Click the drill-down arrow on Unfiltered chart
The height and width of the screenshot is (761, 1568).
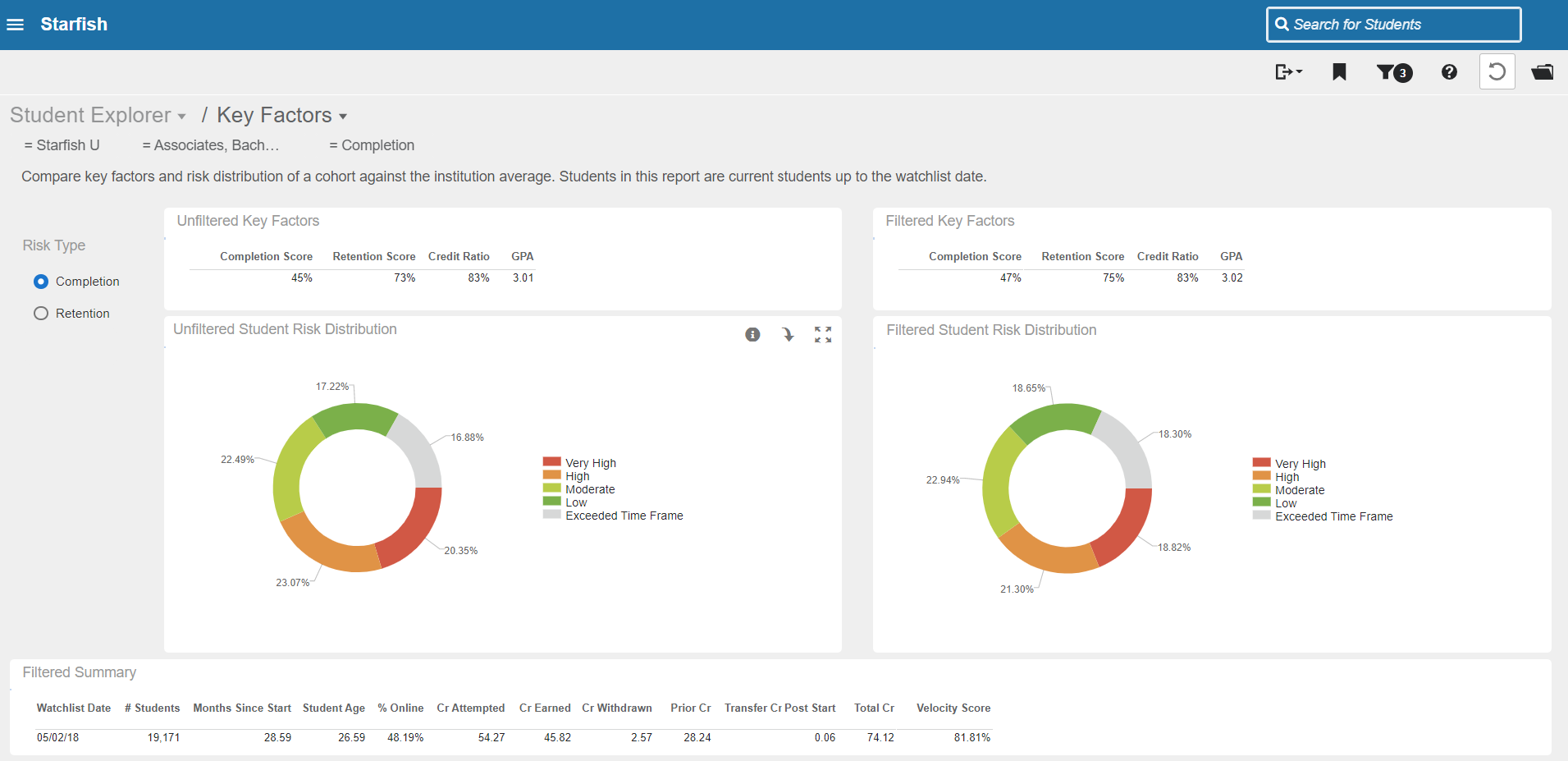point(788,334)
